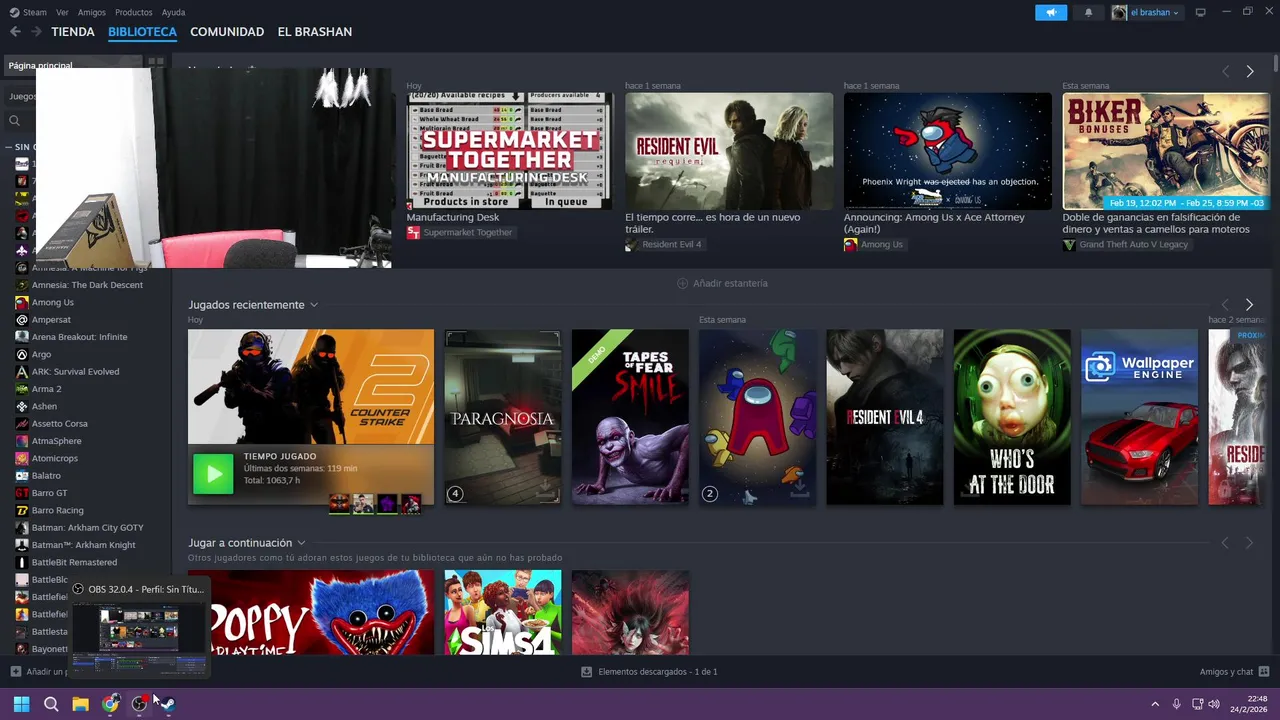The image size is (1280, 720).
Task: Open Elementos descargados downloads status
Action: coord(649,672)
